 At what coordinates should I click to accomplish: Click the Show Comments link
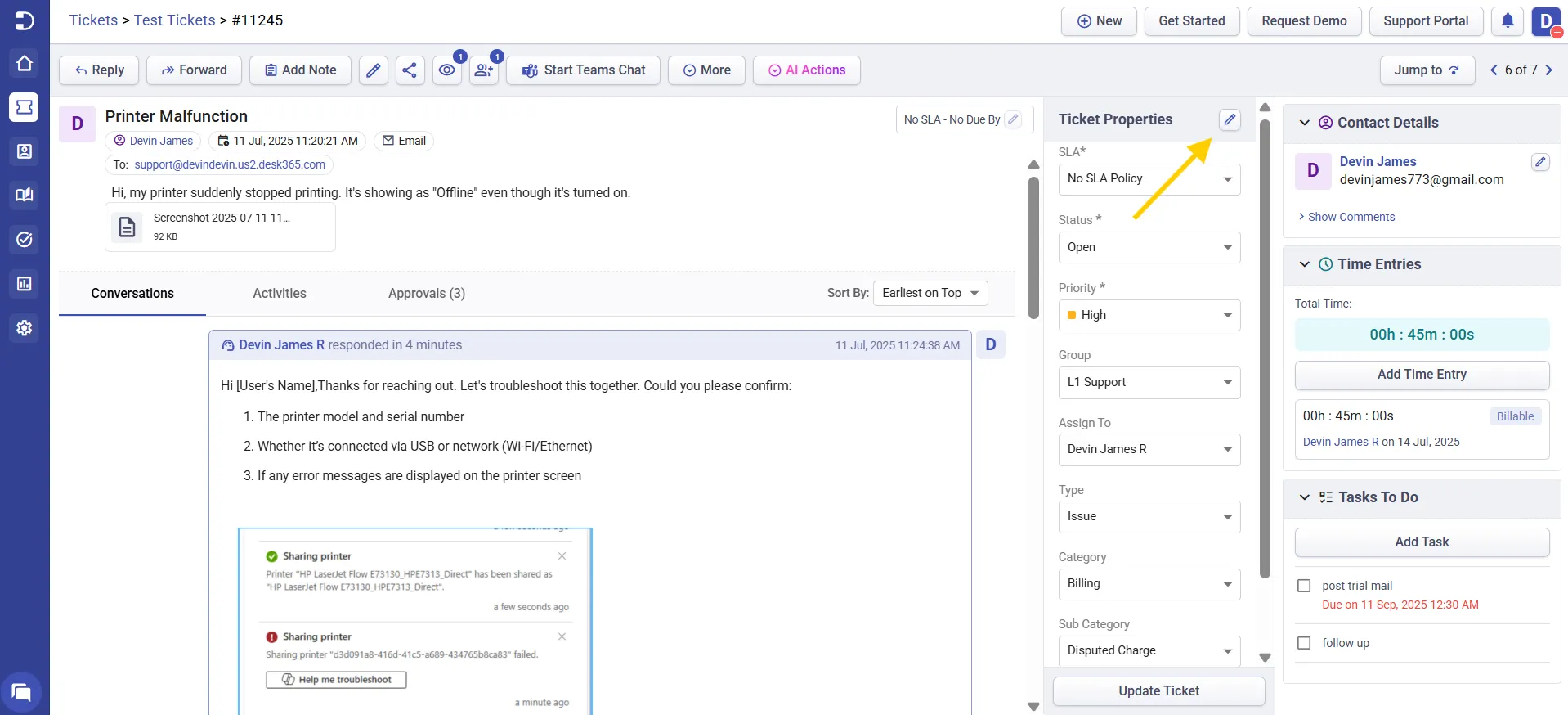1351,217
